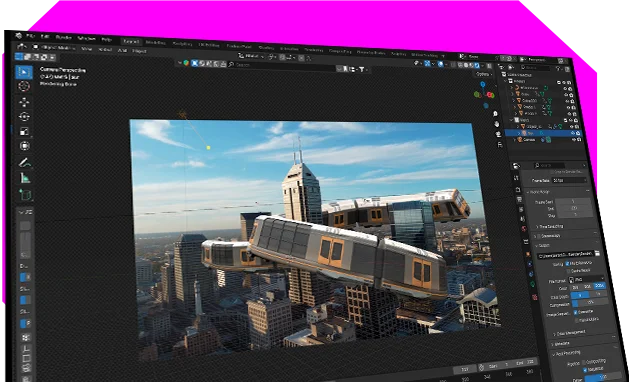Open the red Material properties tab
Screen dimensions: 629x382
[534, 297]
